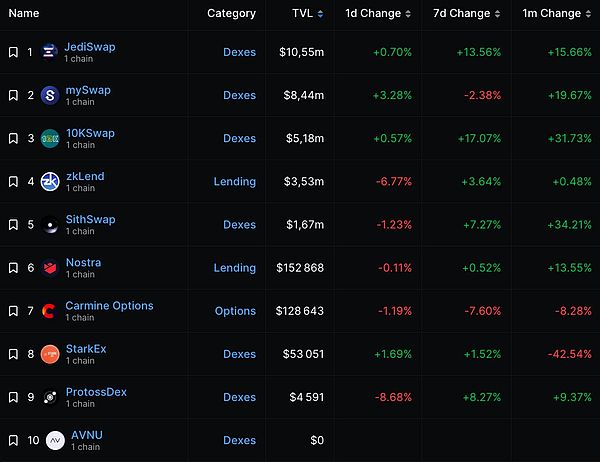Bookmark the JediSwap row

tap(13, 52)
